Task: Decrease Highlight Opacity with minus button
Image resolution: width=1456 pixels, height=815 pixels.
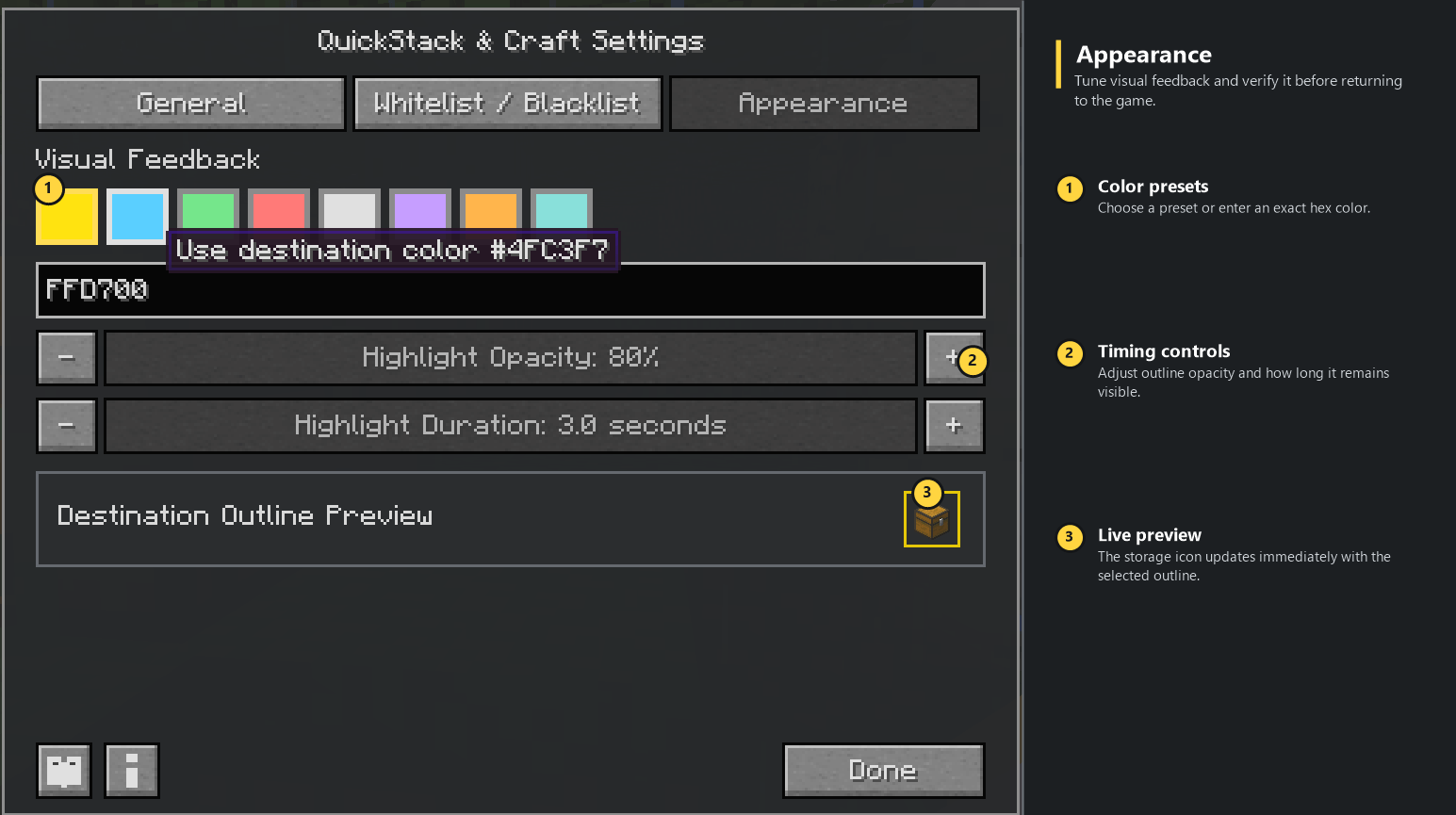Action: 67,358
